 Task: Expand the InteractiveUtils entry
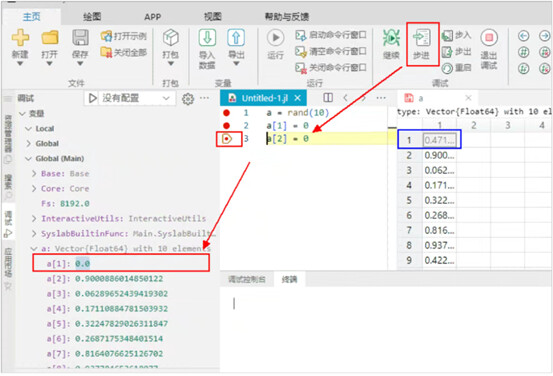(x=34, y=219)
